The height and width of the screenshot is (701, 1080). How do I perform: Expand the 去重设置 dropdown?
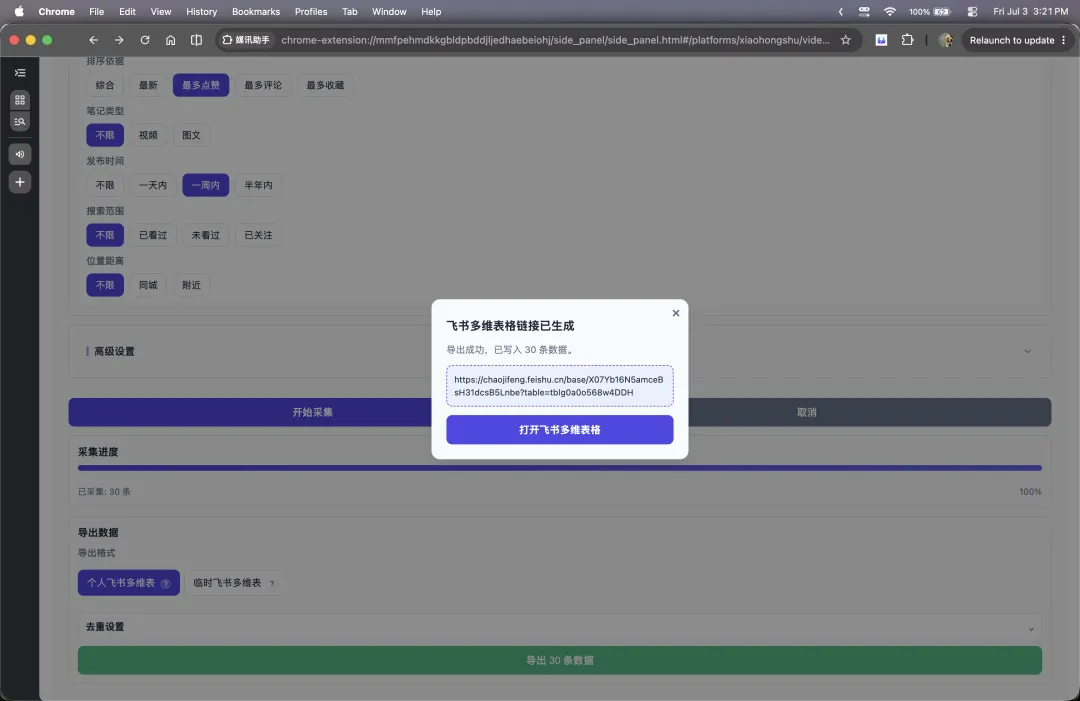pyautogui.click(x=559, y=627)
